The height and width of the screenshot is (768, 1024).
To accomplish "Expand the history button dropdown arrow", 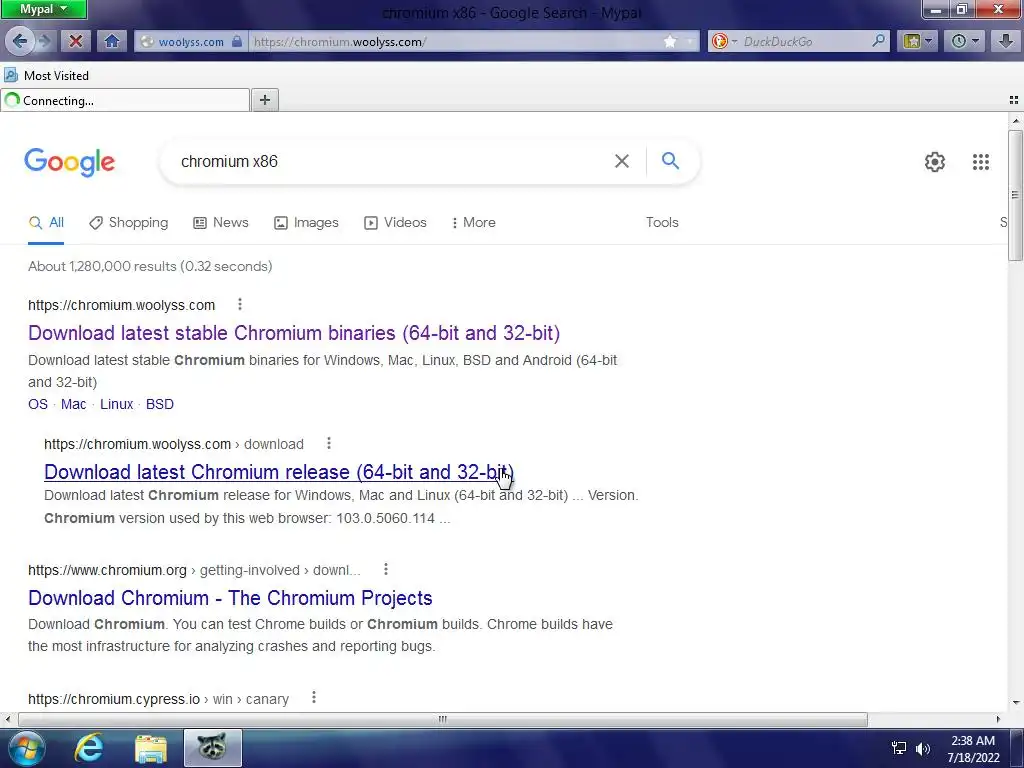I will (975, 41).
